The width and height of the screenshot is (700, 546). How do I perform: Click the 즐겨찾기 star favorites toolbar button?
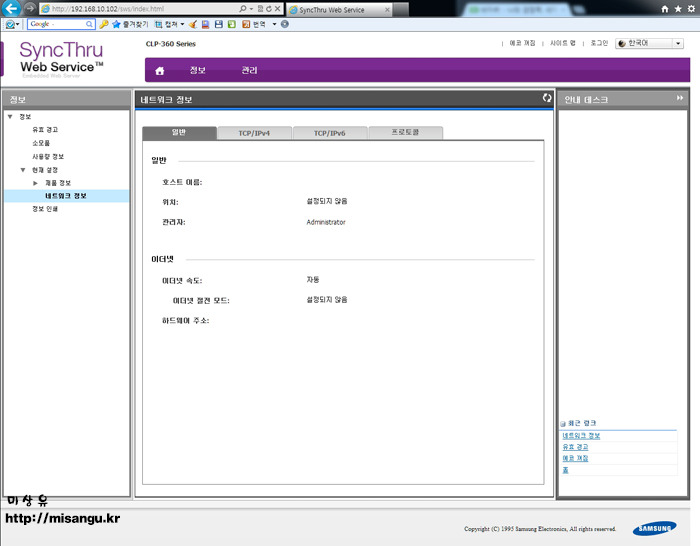coord(129,24)
